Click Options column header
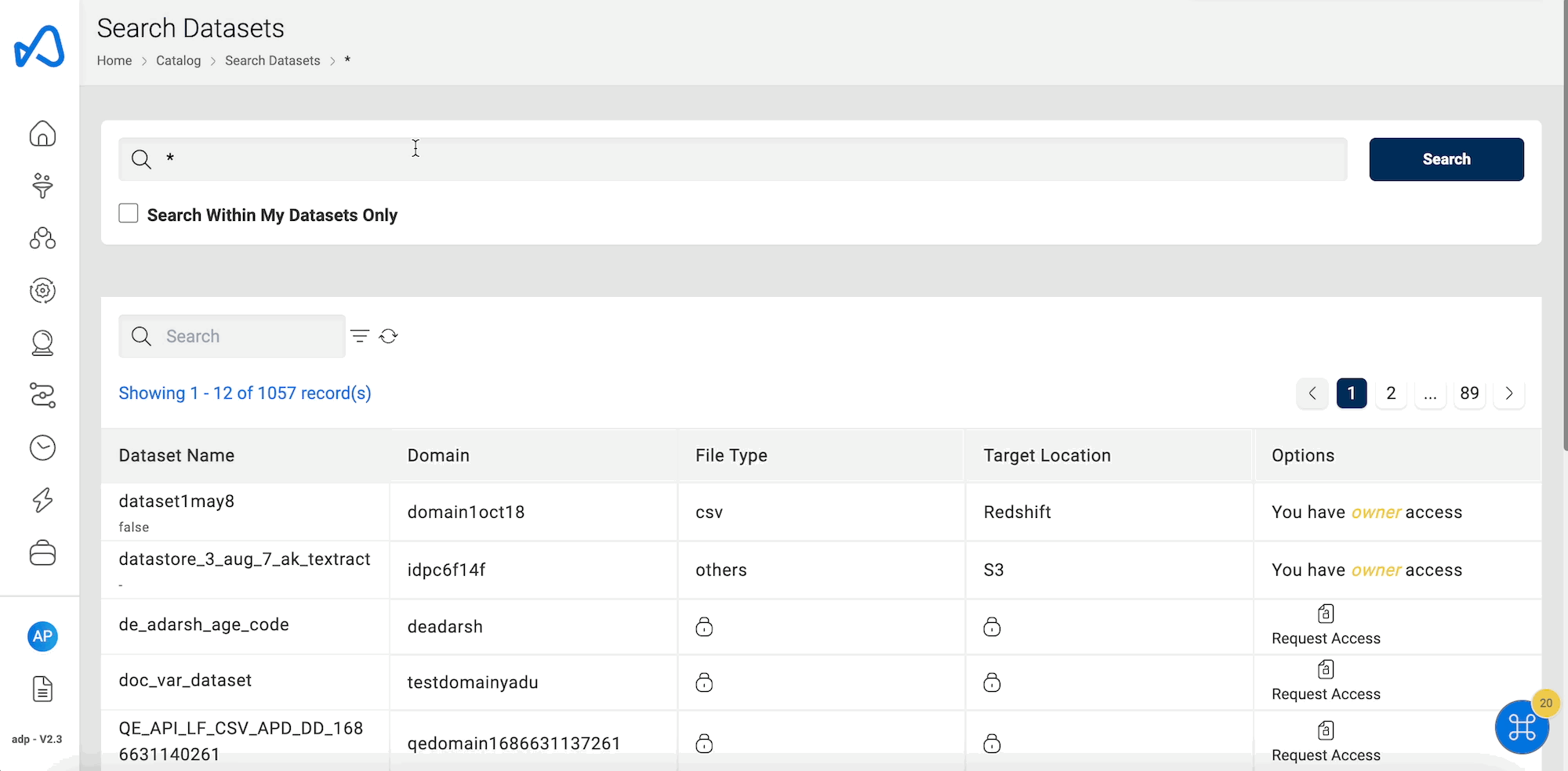Image resolution: width=1568 pixels, height=771 pixels. (x=1303, y=455)
